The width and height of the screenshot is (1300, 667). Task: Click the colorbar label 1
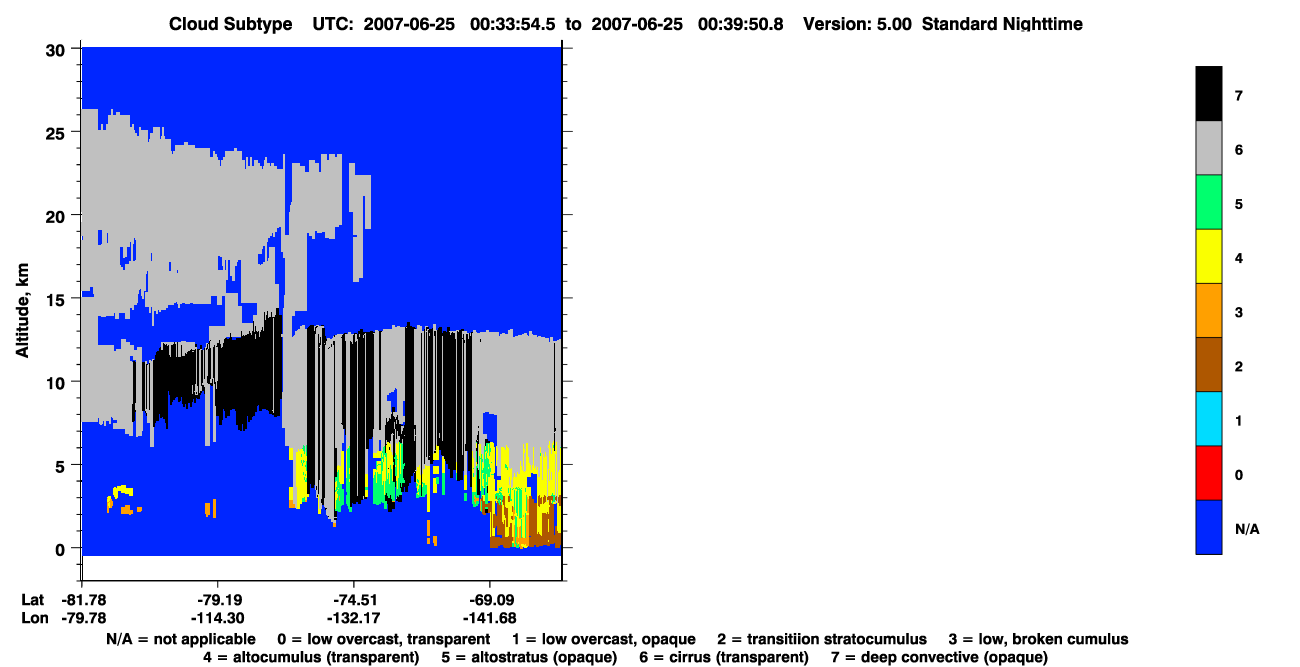pyautogui.click(x=1238, y=420)
